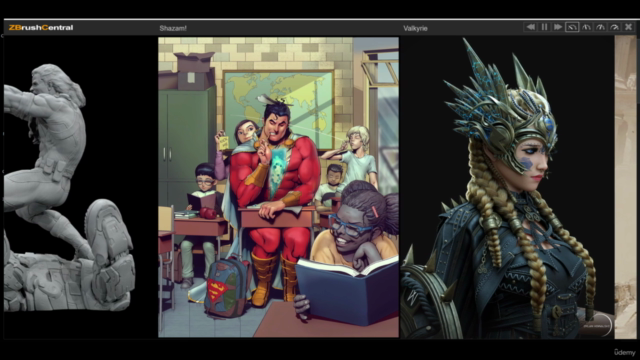Open the Valkyrie character render
This screenshot has height=360, width=640.
click(x=507, y=187)
